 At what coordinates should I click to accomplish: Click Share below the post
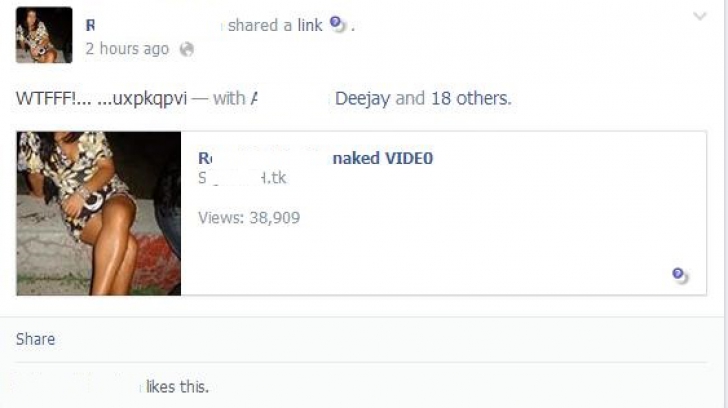pos(35,339)
